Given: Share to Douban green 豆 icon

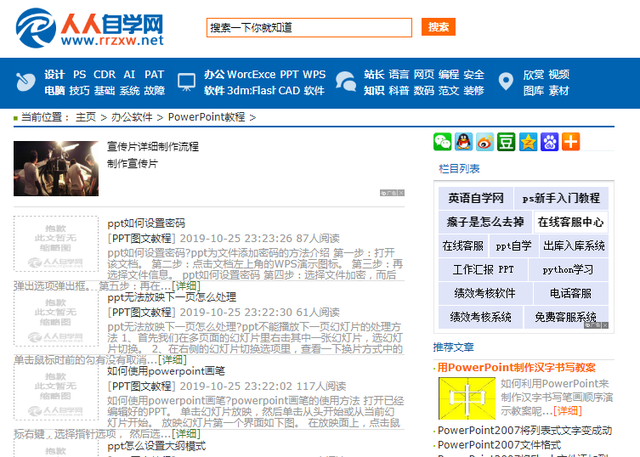Looking at the screenshot, I should click(507, 142).
